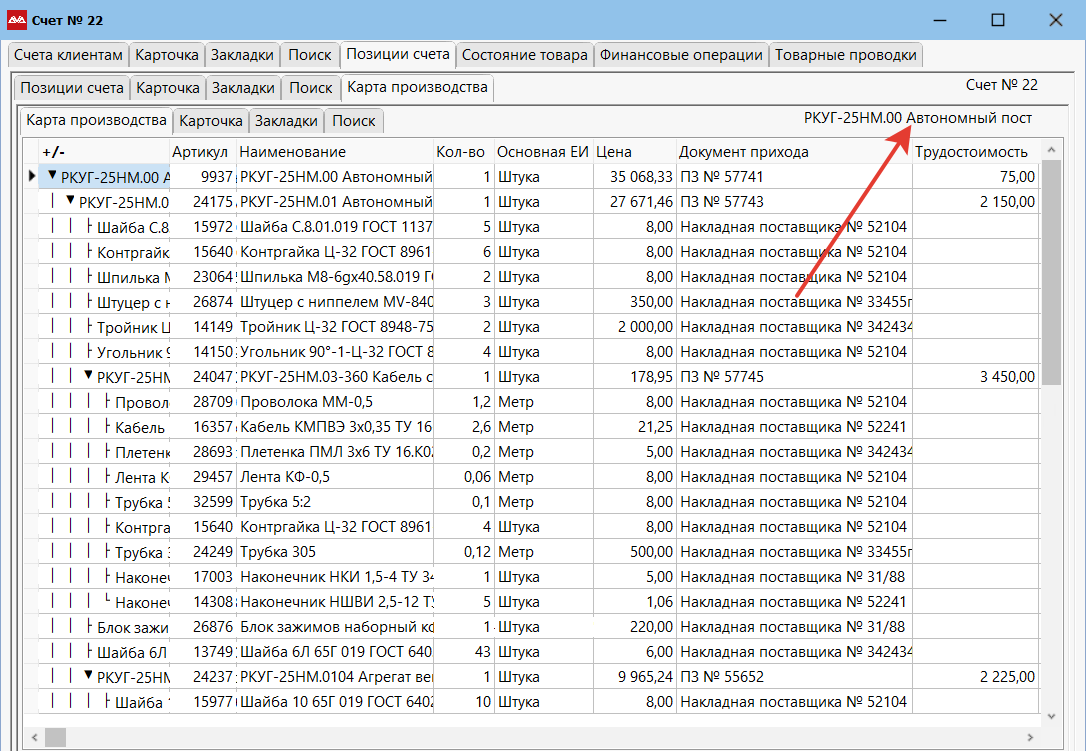Collapse the tree node in article 24175 row
Image resolution: width=1086 pixels, height=751 pixels.
70,201
